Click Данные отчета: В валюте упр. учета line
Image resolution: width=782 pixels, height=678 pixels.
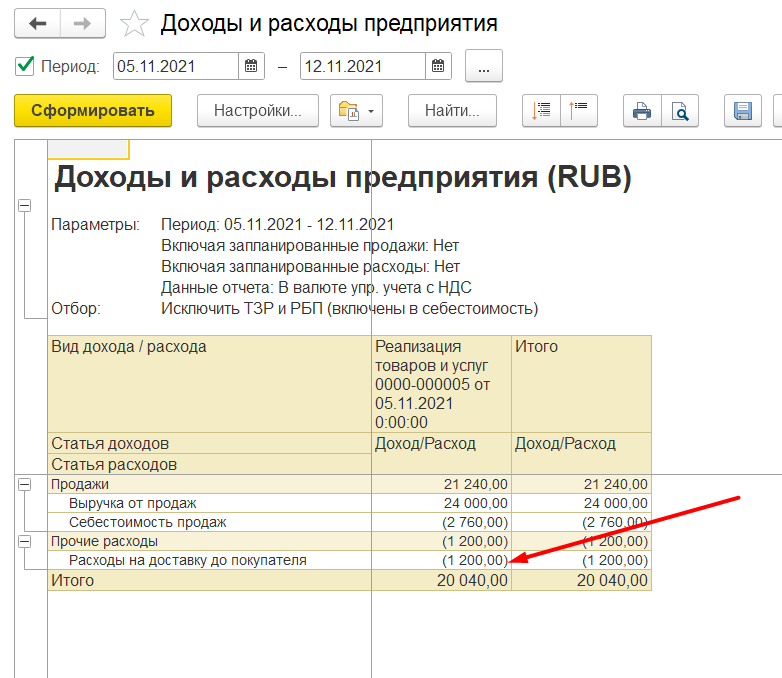click(316, 287)
